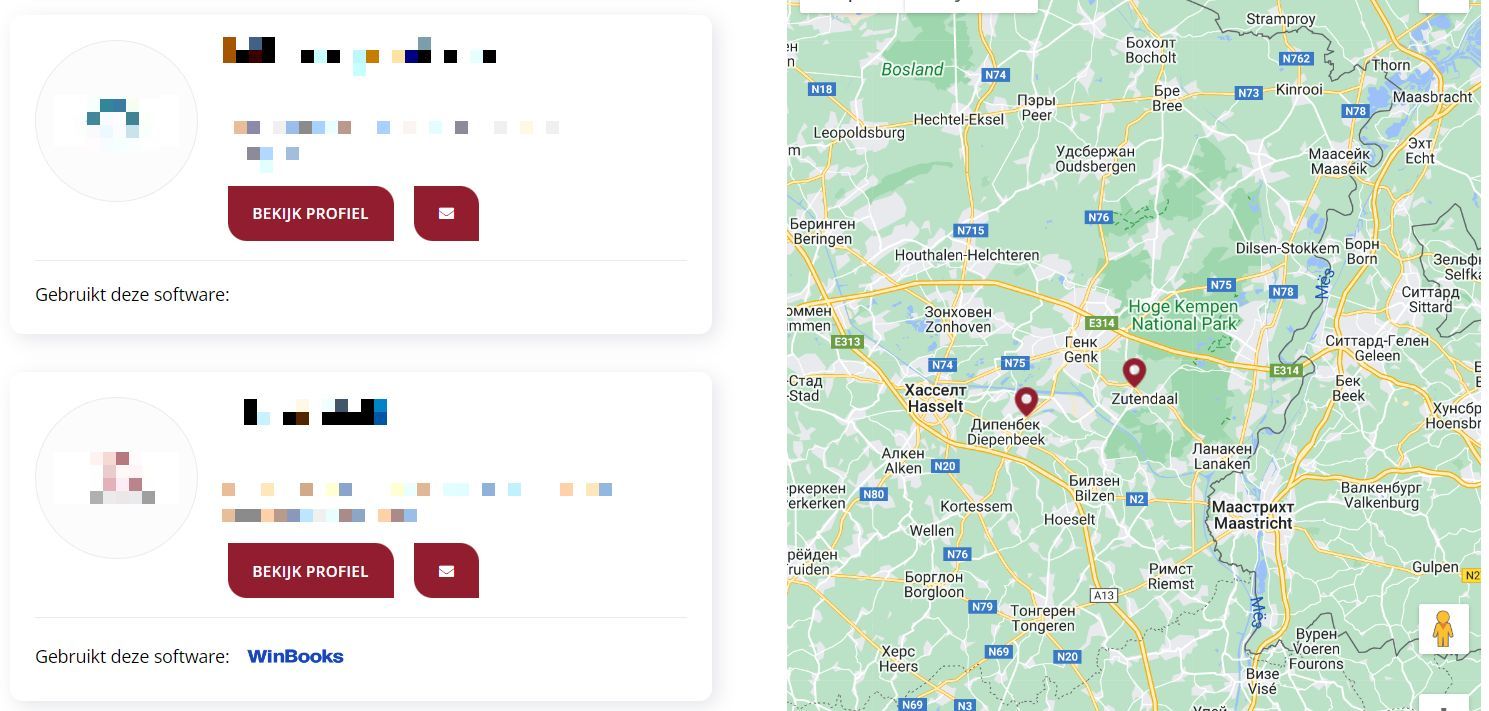The image size is (1489, 711).
Task: Open WinBooks software logo
Action: click(296, 656)
